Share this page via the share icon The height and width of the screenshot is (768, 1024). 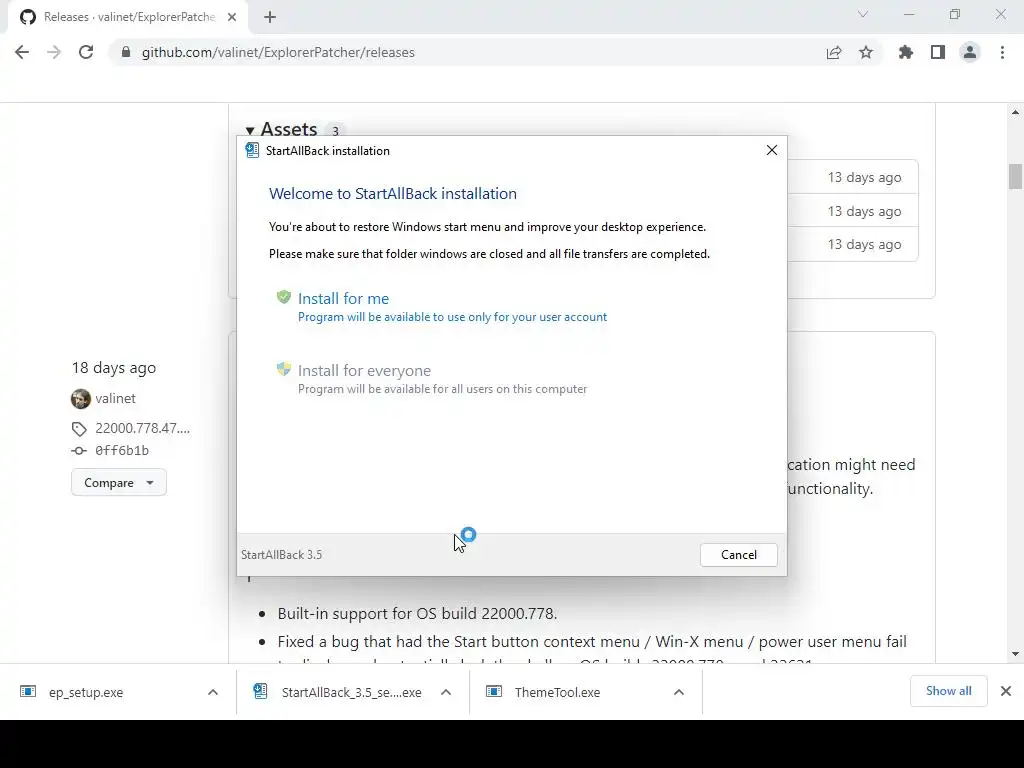tap(834, 52)
